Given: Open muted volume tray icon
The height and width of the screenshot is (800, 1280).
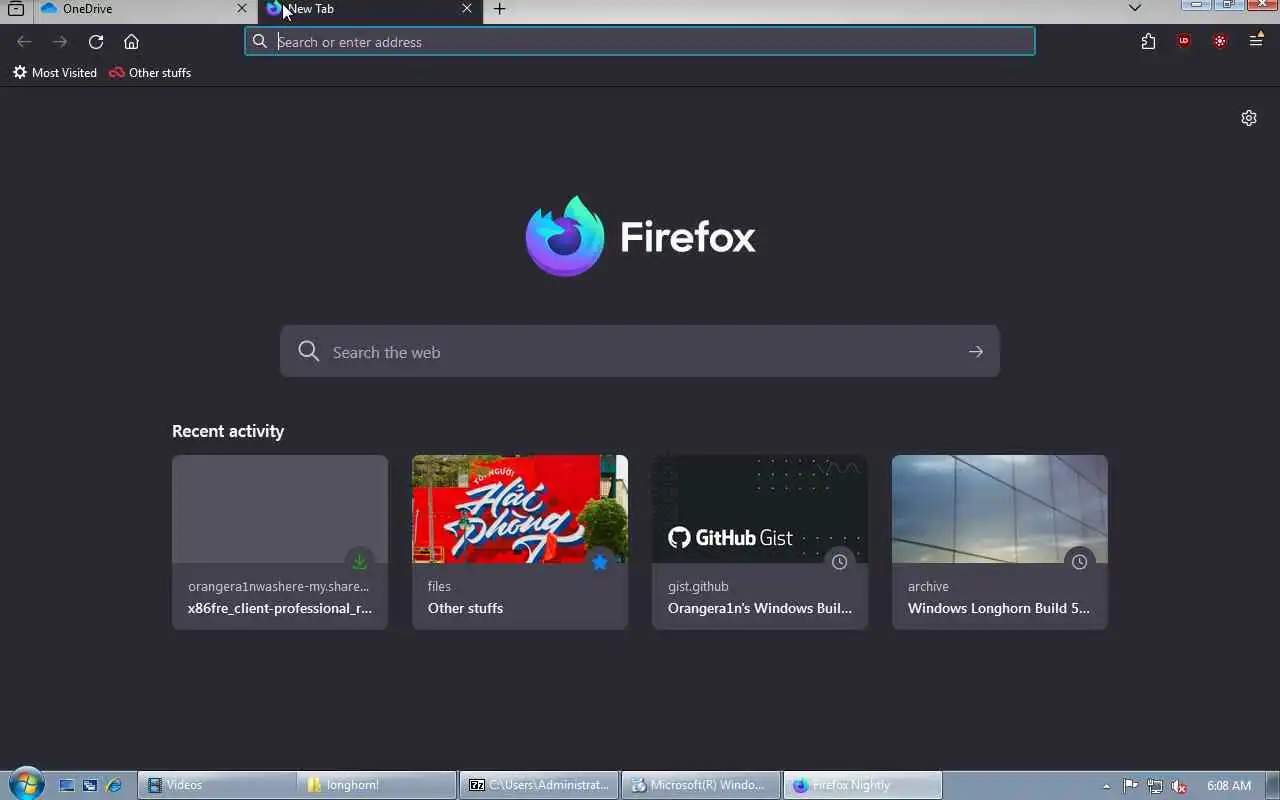Looking at the screenshot, I should click(x=1179, y=786).
